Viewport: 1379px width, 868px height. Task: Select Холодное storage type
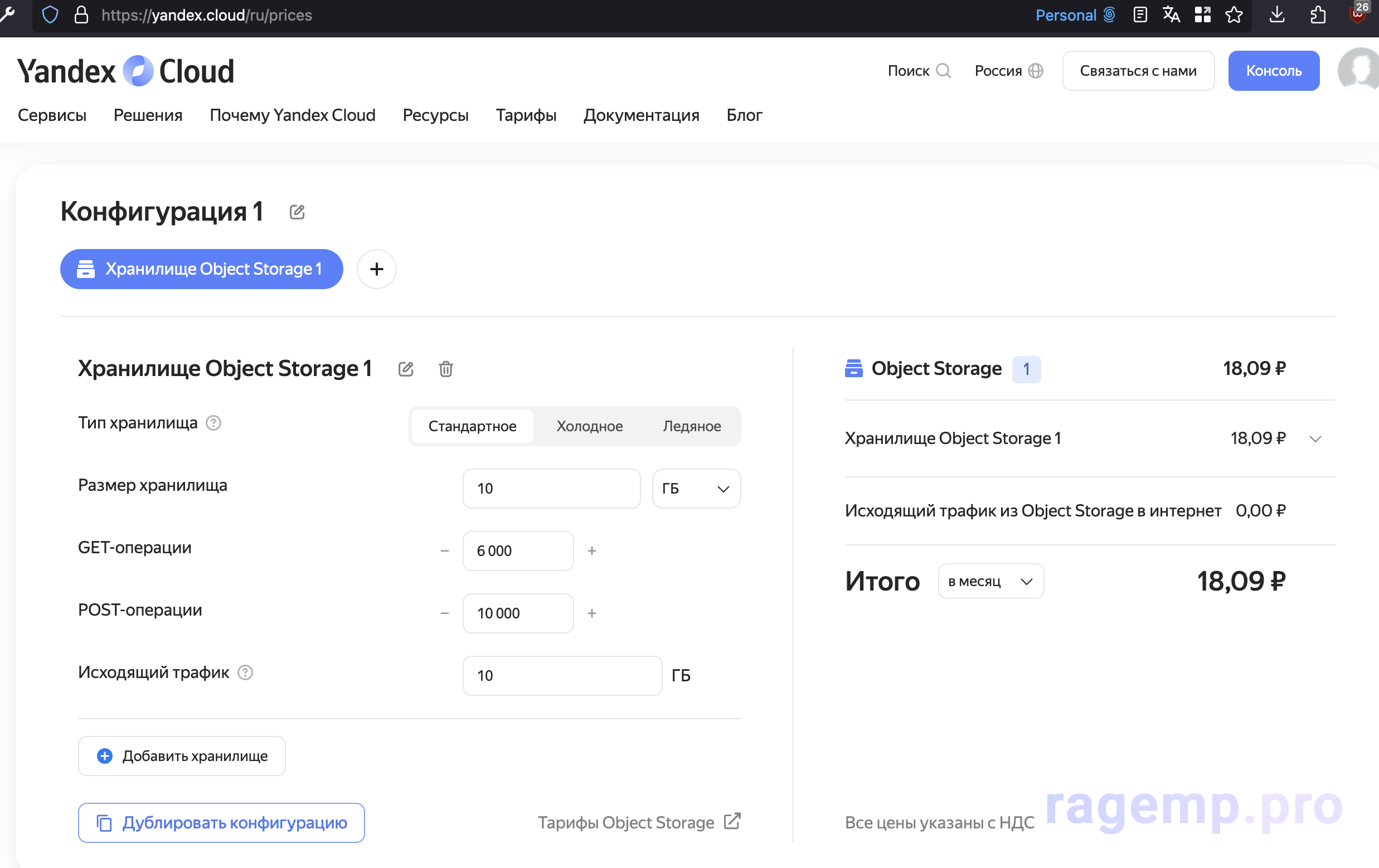point(589,426)
